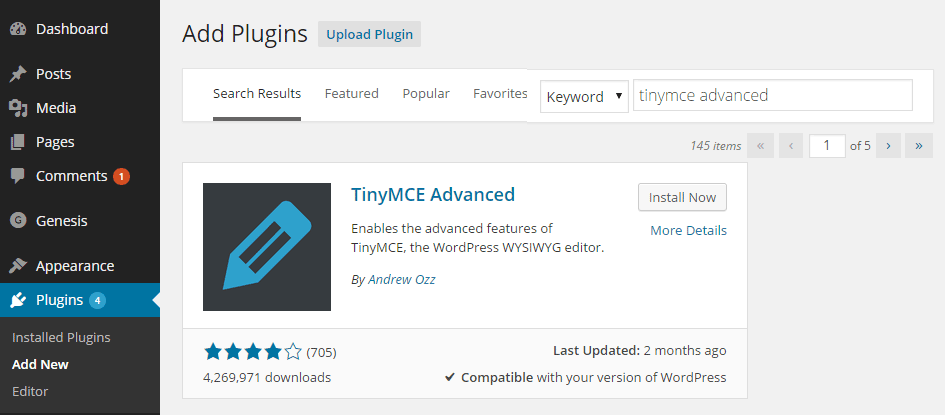Open the Favorites tab
This screenshot has width=945, height=415.
[500, 94]
